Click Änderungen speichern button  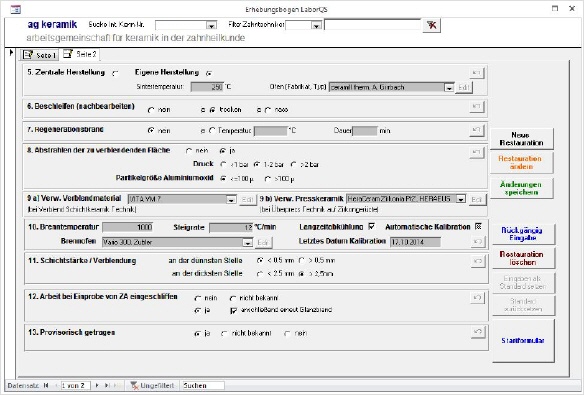coord(521,188)
